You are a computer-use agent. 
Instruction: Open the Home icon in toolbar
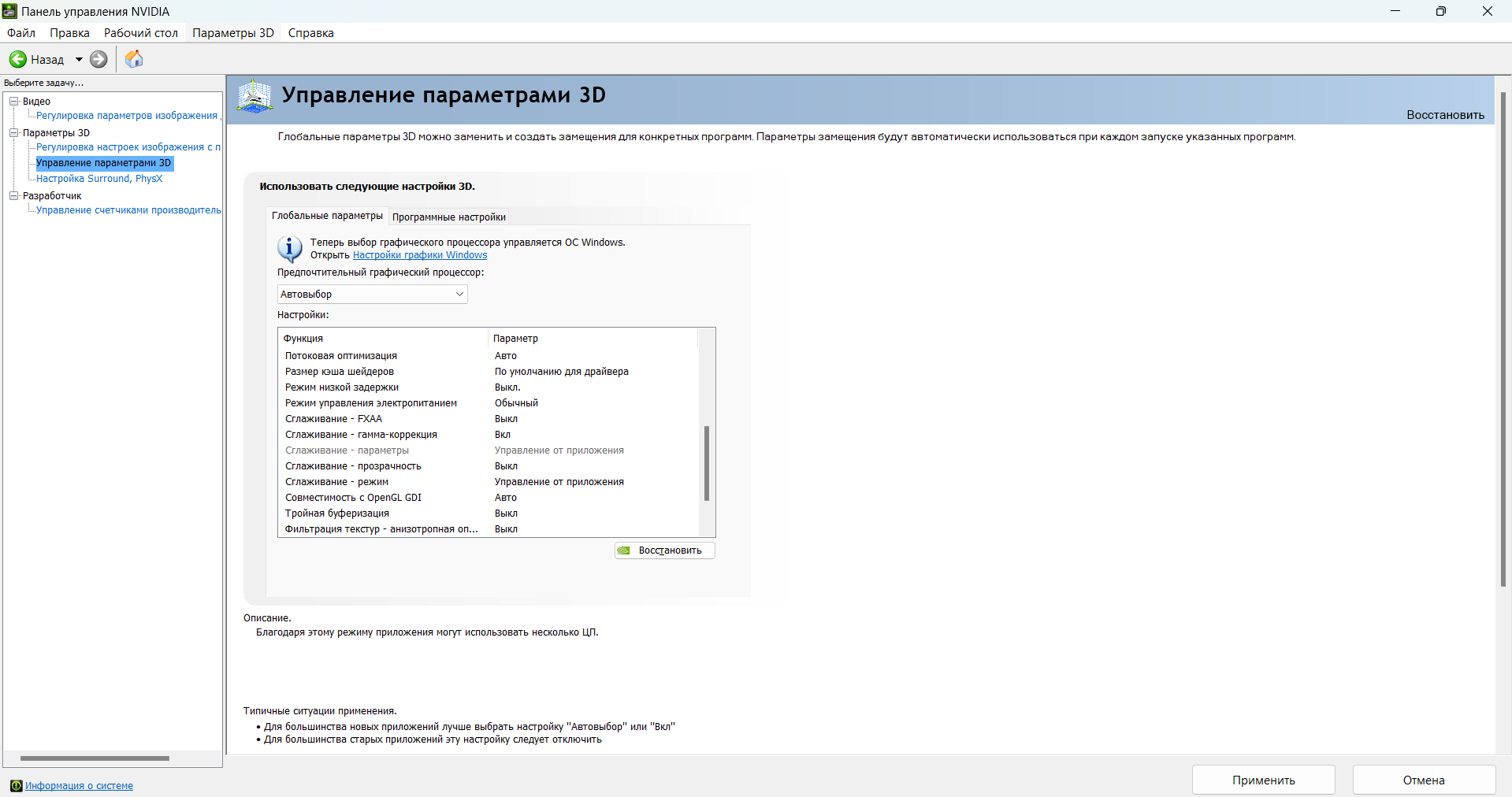pyautogui.click(x=134, y=59)
